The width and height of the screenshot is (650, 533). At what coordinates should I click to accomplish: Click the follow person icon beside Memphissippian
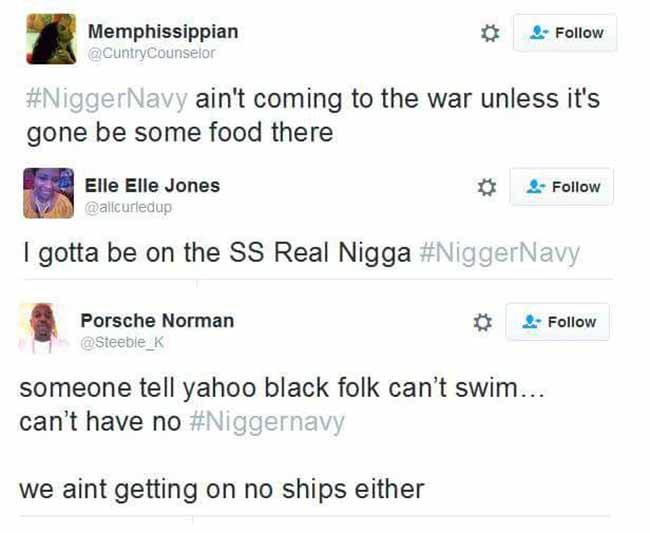click(x=538, y=32)
